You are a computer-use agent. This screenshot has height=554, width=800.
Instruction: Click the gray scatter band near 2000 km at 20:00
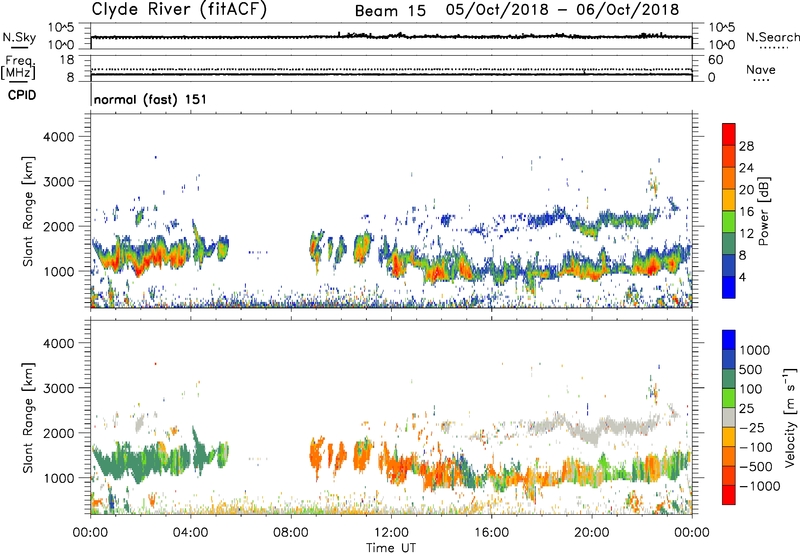(x=592, y=434)
